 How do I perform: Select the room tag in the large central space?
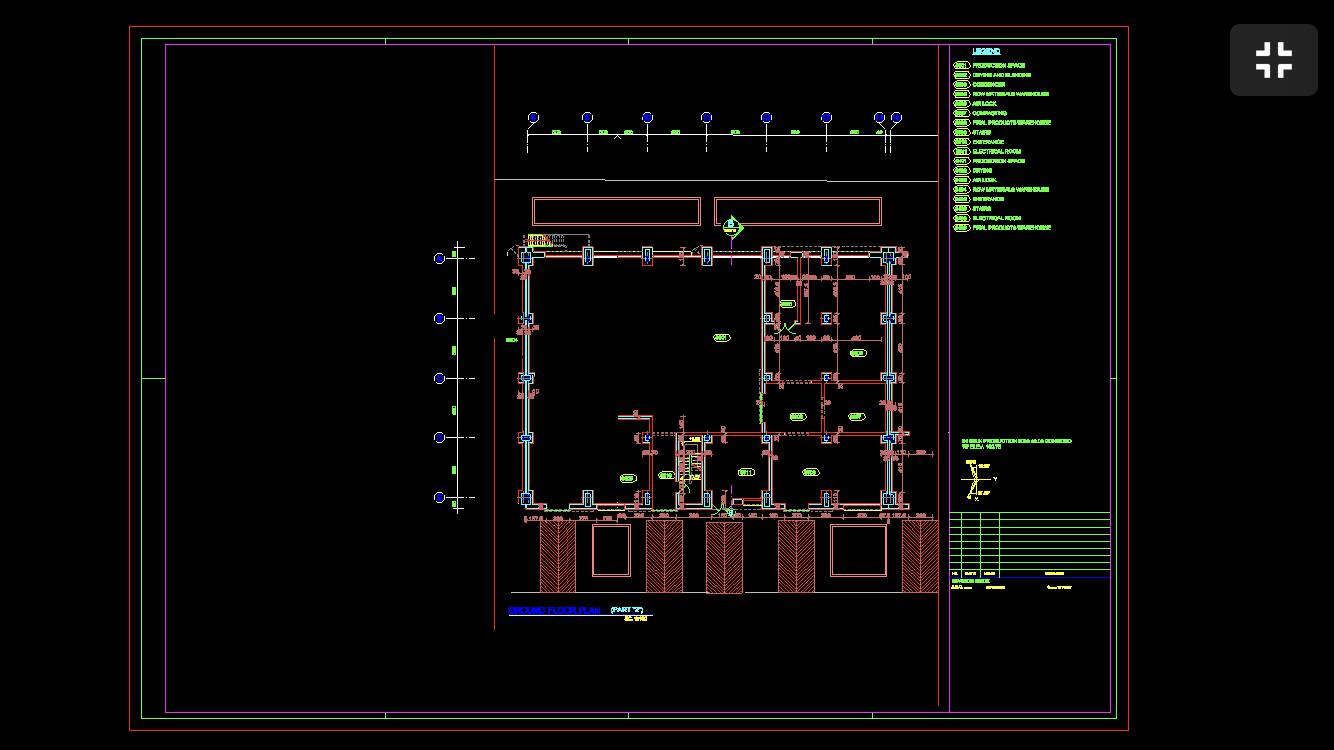coord(721,338)
